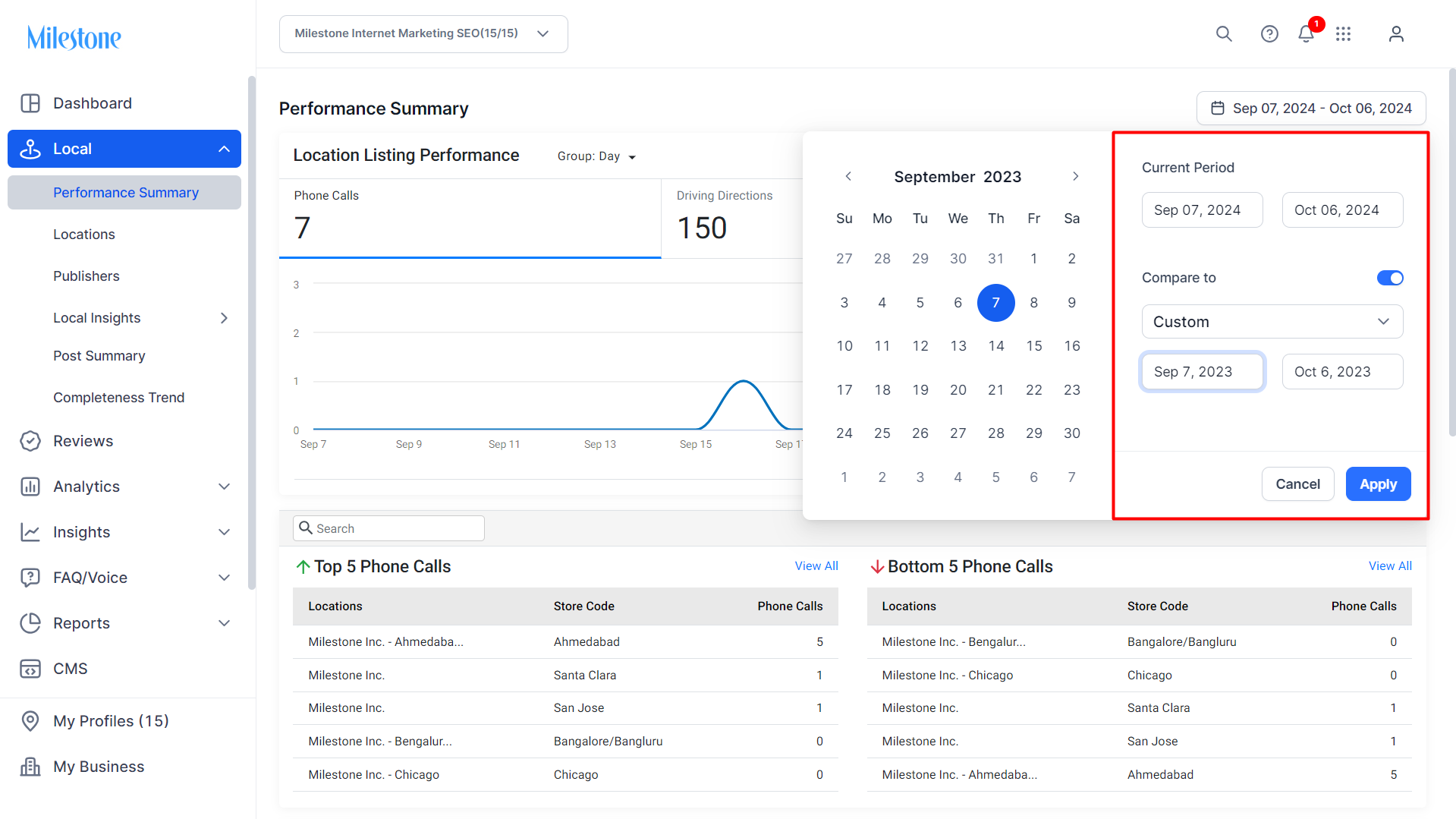This screenshot has width=1456, height=819.
Task: Click View All for Bottom 5 Phone Calls
Action: click(1390, 566)
